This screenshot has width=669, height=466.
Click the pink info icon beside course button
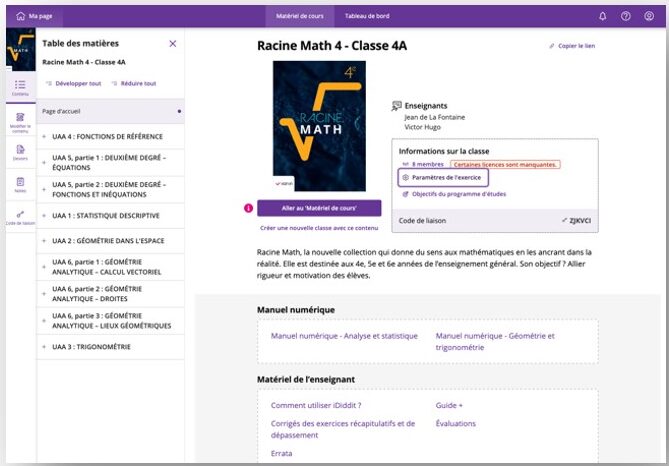(248, 208)
